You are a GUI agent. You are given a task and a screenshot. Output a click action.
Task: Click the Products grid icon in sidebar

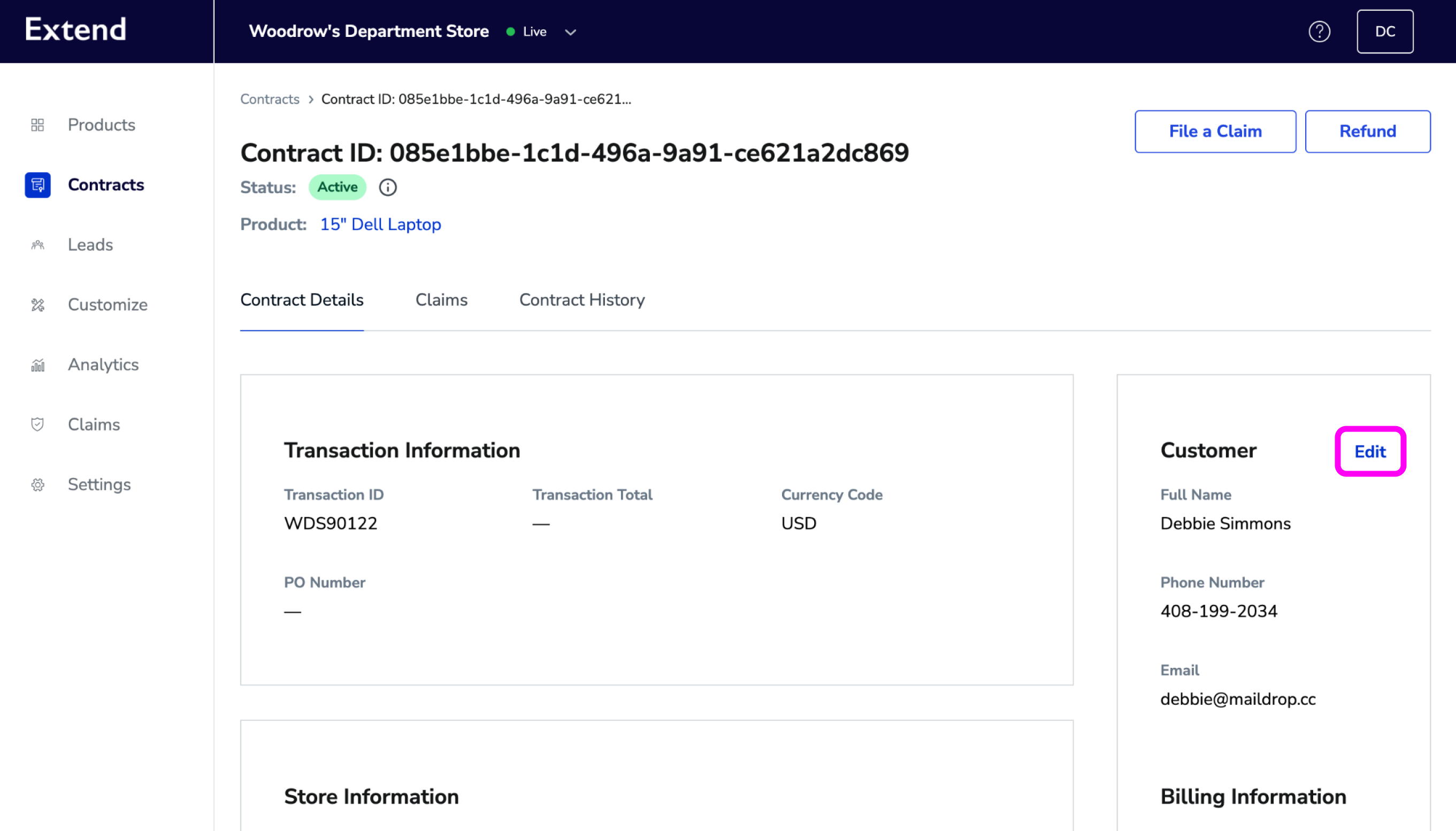pos(37,125)
